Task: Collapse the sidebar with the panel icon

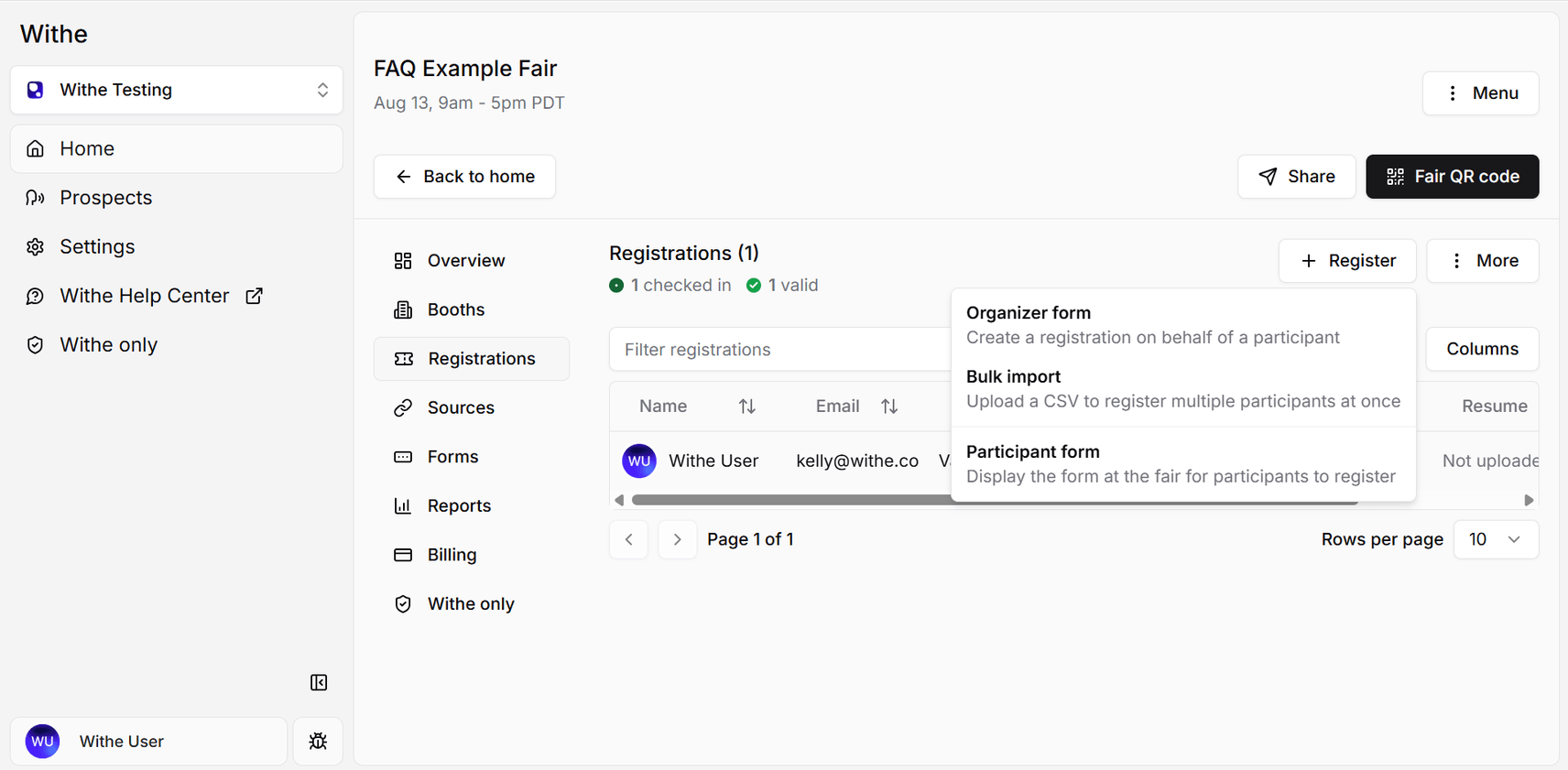Action: point(319,682)
